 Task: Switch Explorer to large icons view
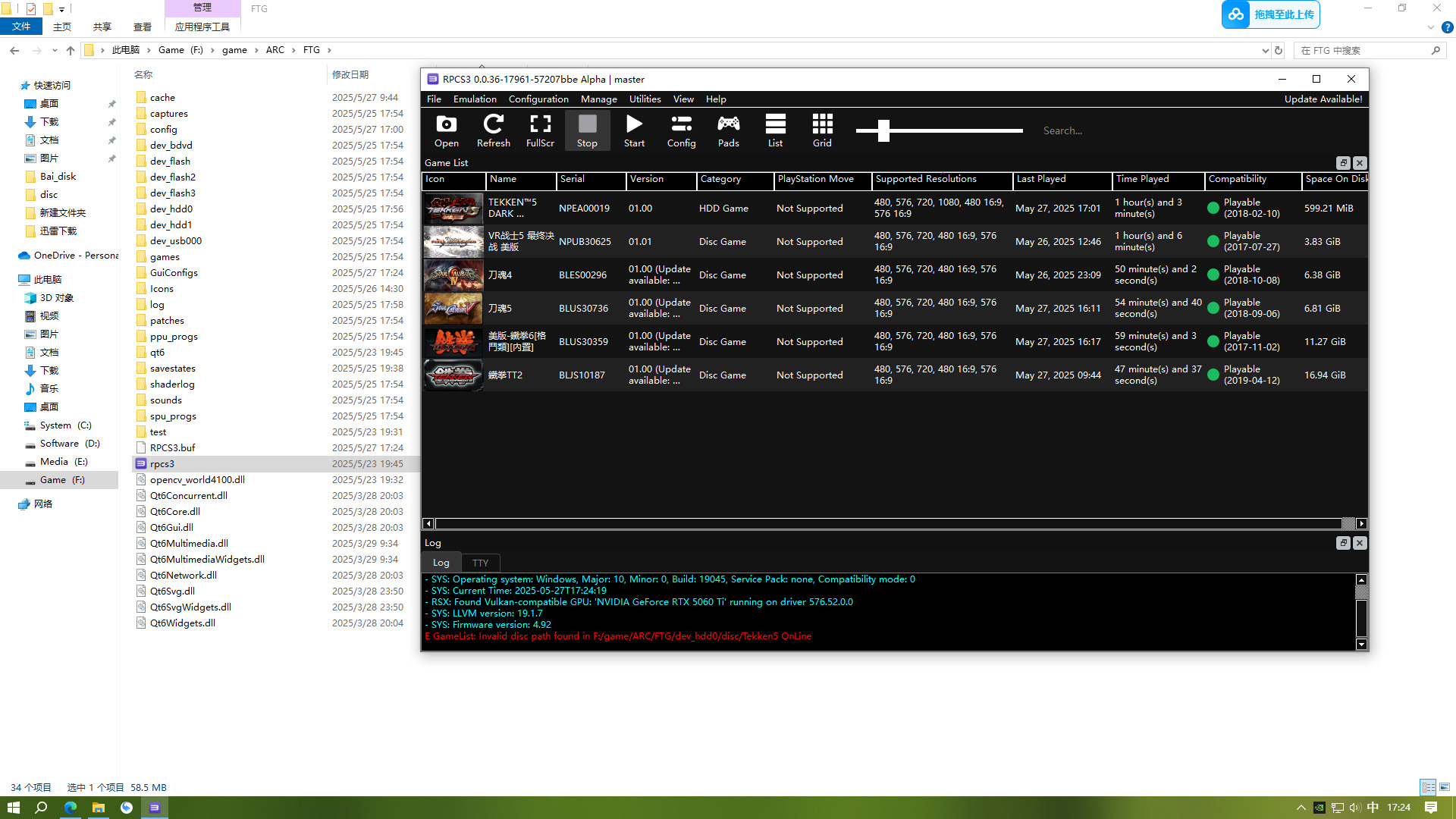(1444, 787)
